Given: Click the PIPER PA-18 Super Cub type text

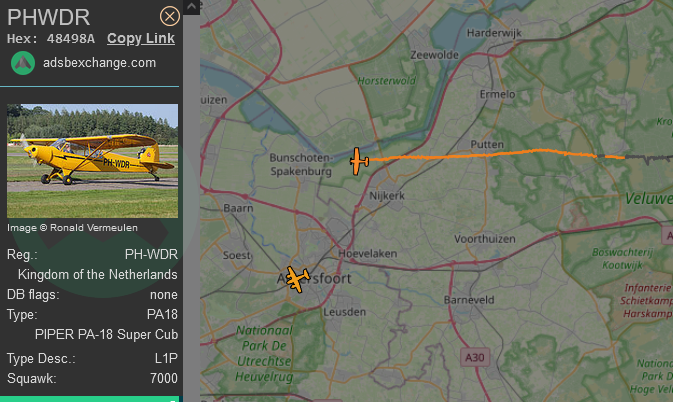Looking at the screenshot, I should (106, 334).
